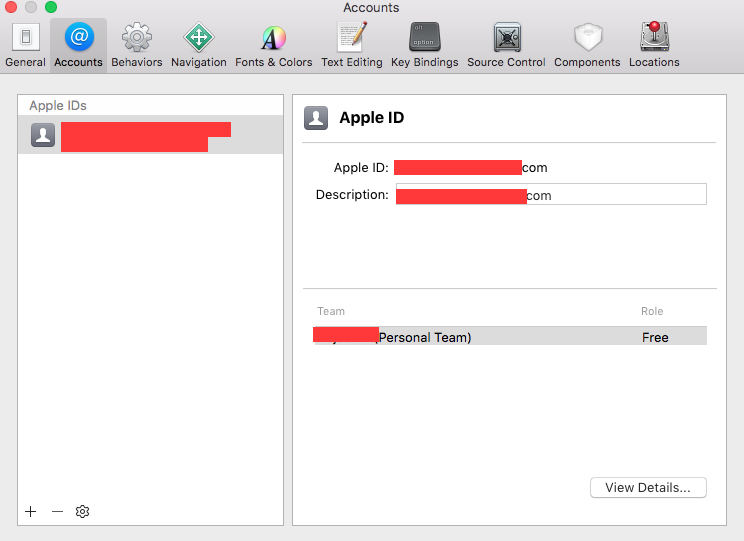
Task: Open the General preferences pane
Action: [x=25, y=46]
